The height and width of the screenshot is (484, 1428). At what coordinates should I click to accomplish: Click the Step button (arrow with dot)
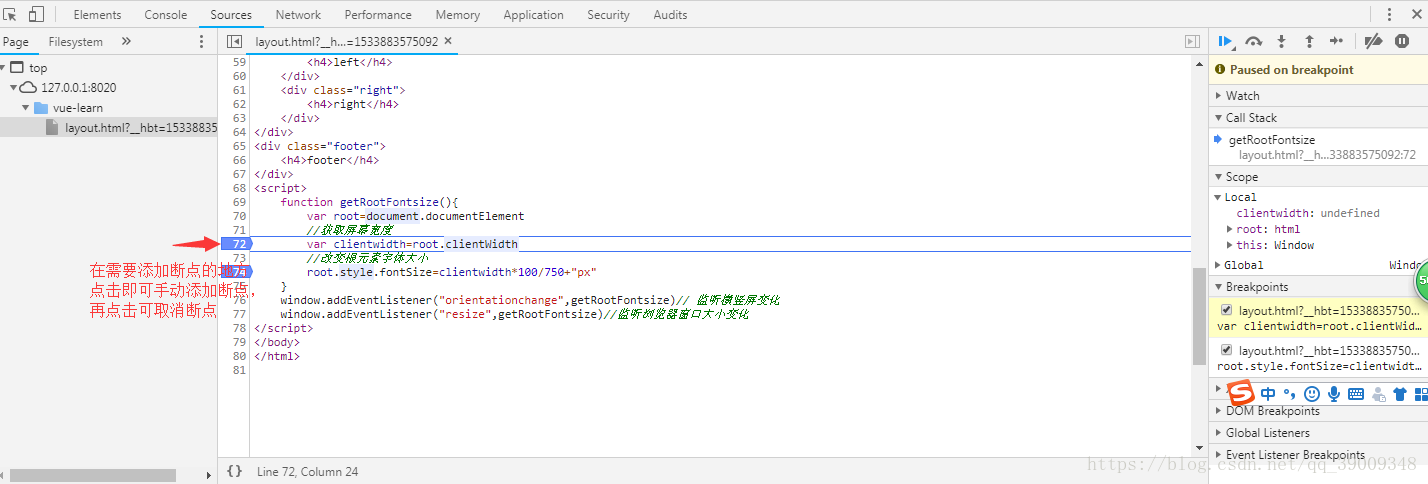click(x=1336, y=41)
